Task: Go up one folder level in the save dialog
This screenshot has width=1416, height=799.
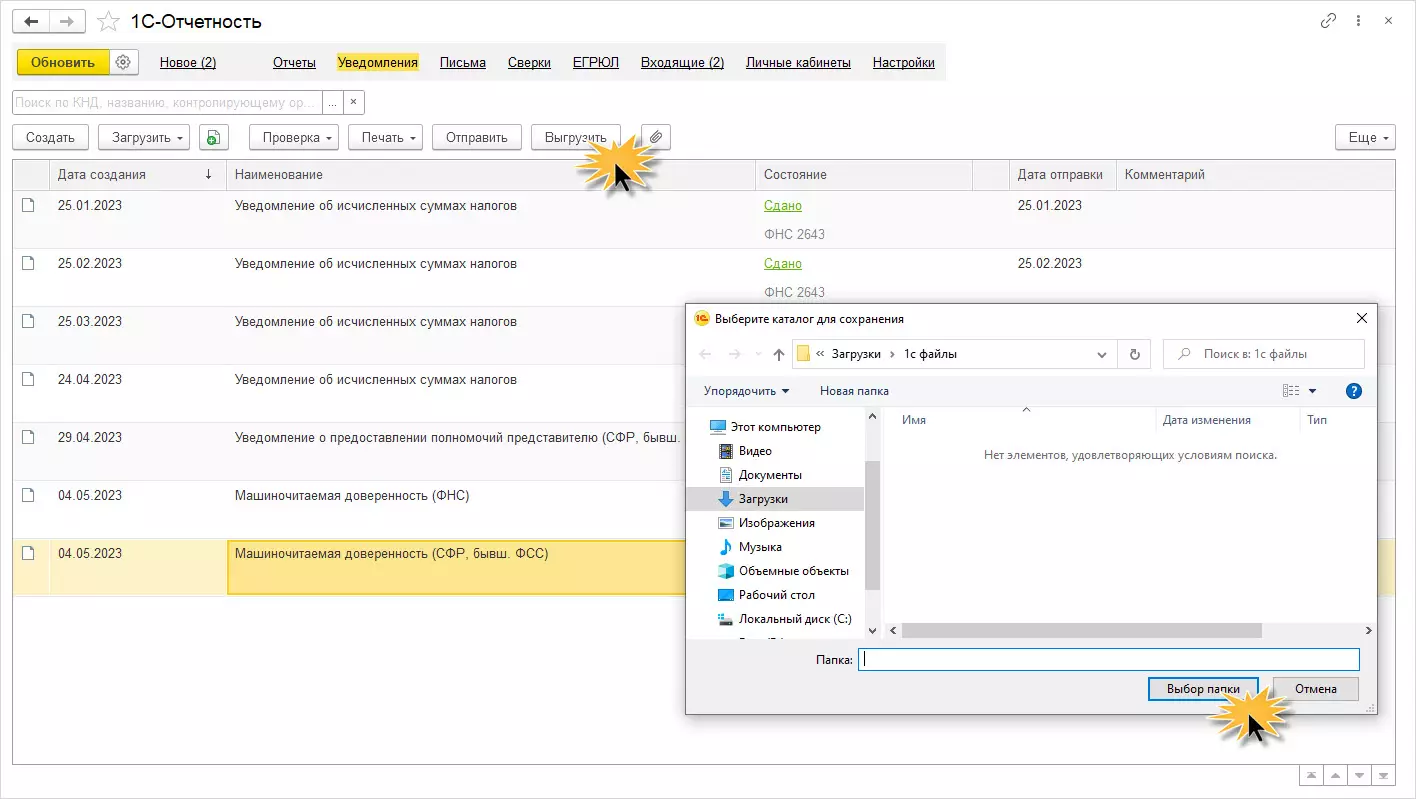Action: (x=779, y=354)
